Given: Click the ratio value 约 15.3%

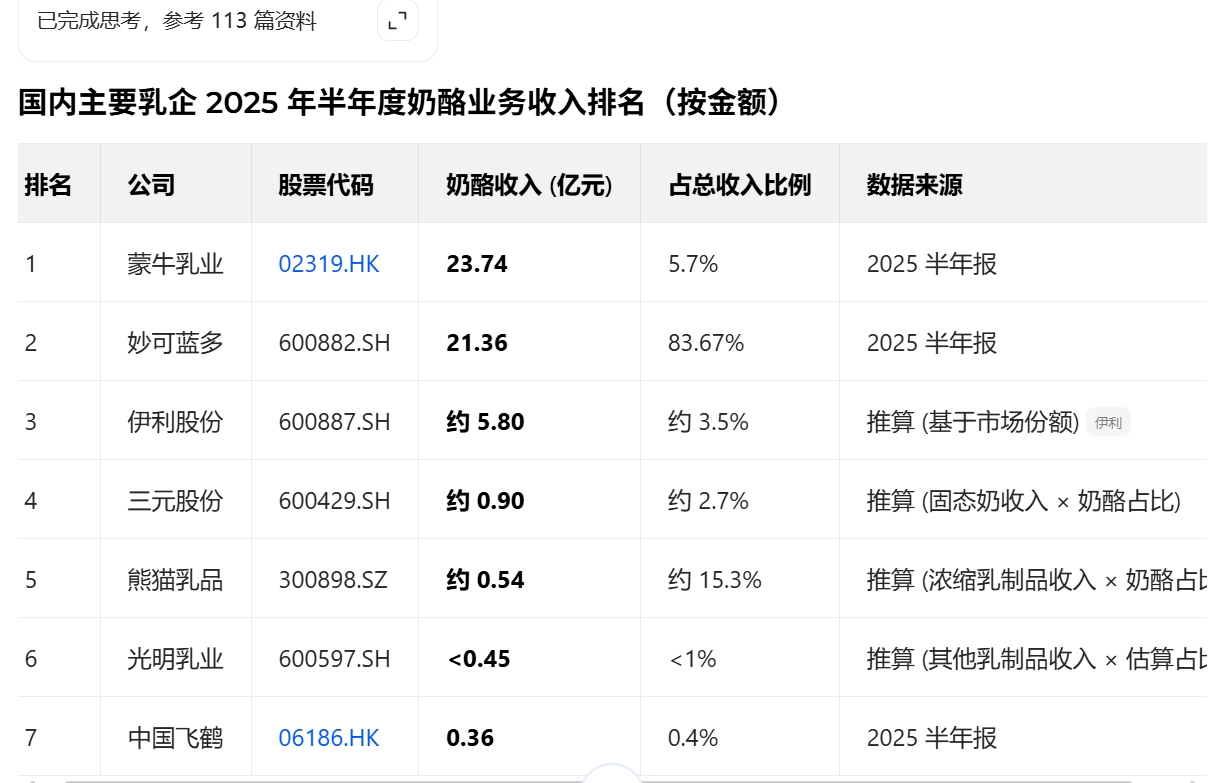Looking at the screenshot, I should pyautogui.click(x=715, y=580).
